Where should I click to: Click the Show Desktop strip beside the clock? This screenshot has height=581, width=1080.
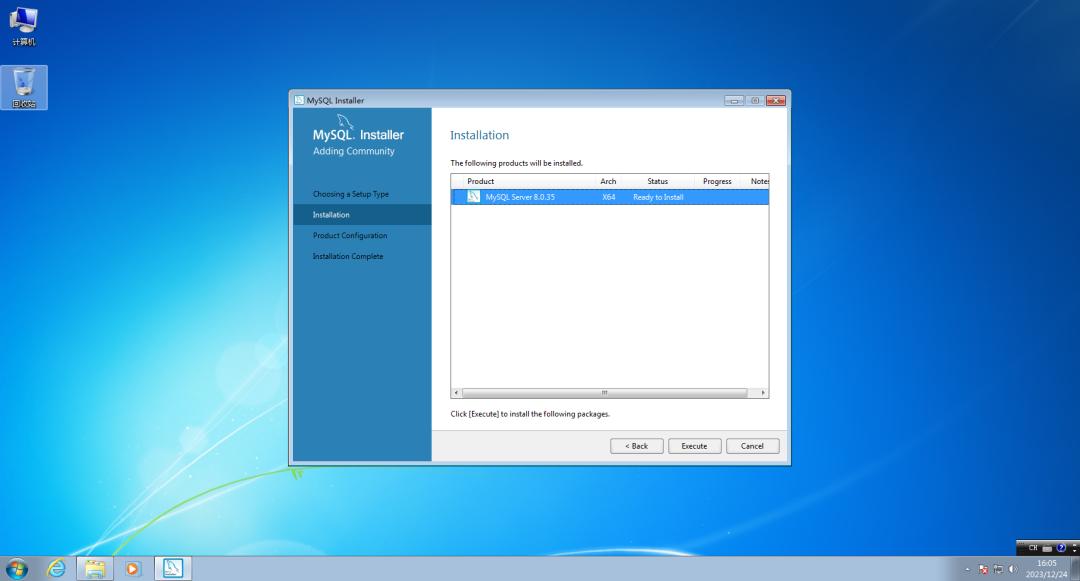click(1074, 569)
